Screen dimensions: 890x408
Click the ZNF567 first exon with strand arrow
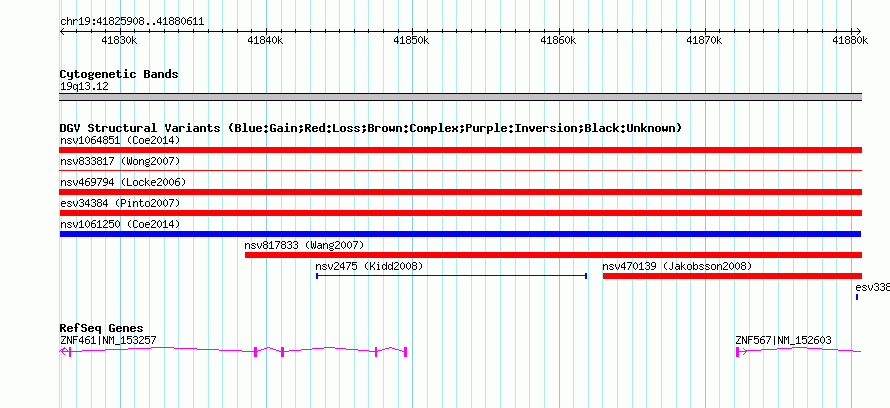click(740, 352)
